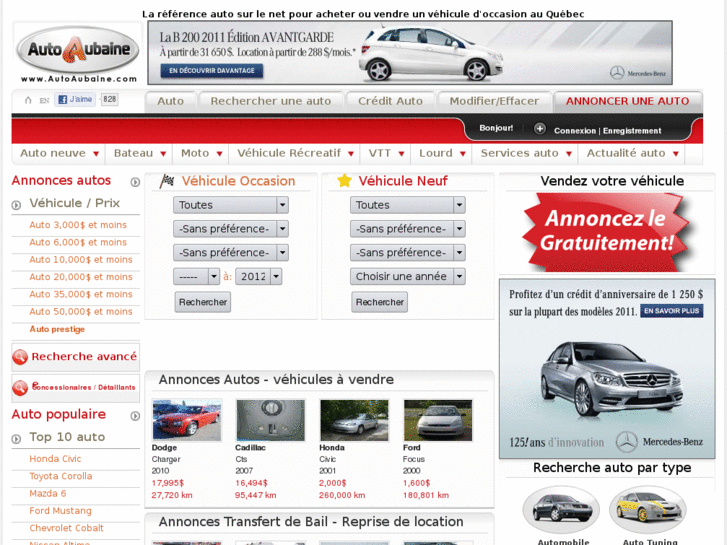
Task: Open the Rechercher une auto tab
Action: pyautogui.click(x=271, y=101)
